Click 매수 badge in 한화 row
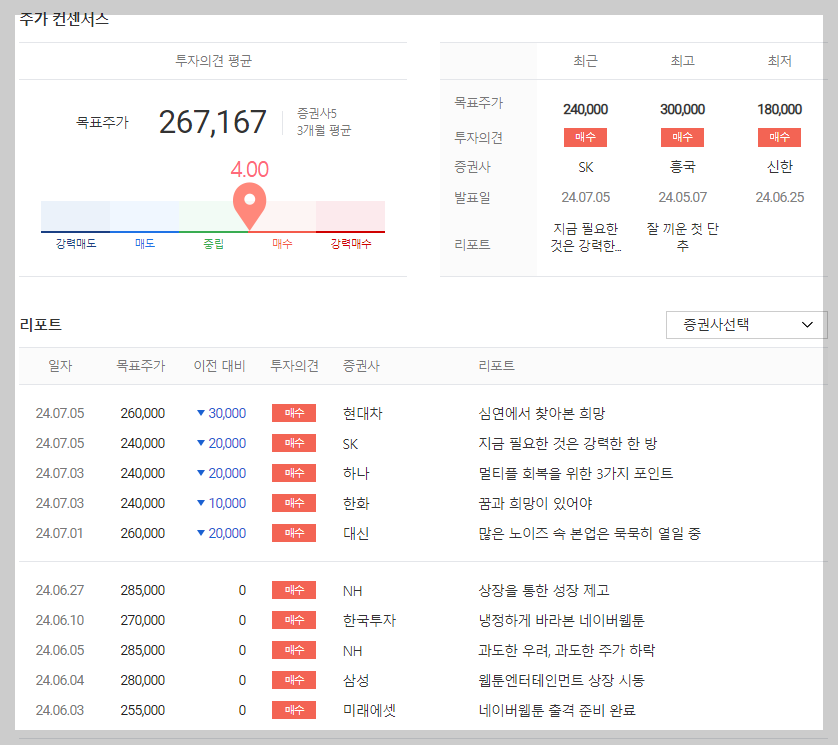 point(294,503)
